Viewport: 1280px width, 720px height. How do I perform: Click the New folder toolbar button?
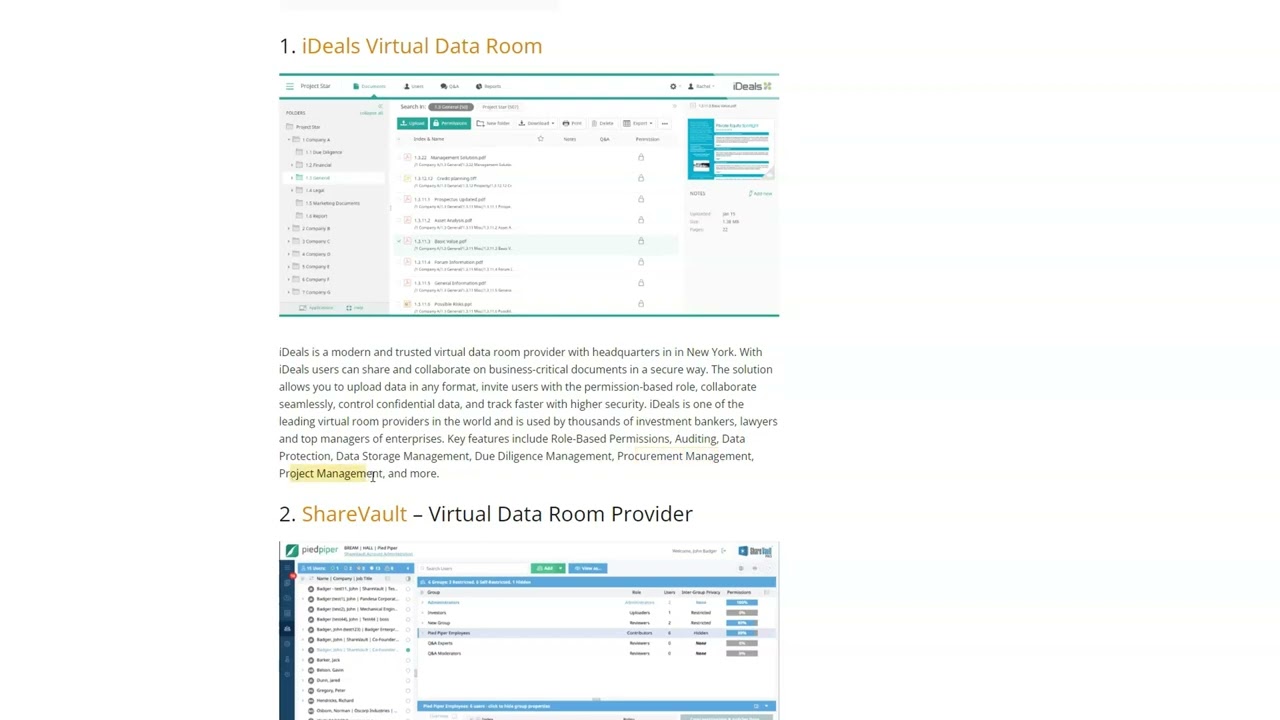click(x=494, y=123)
